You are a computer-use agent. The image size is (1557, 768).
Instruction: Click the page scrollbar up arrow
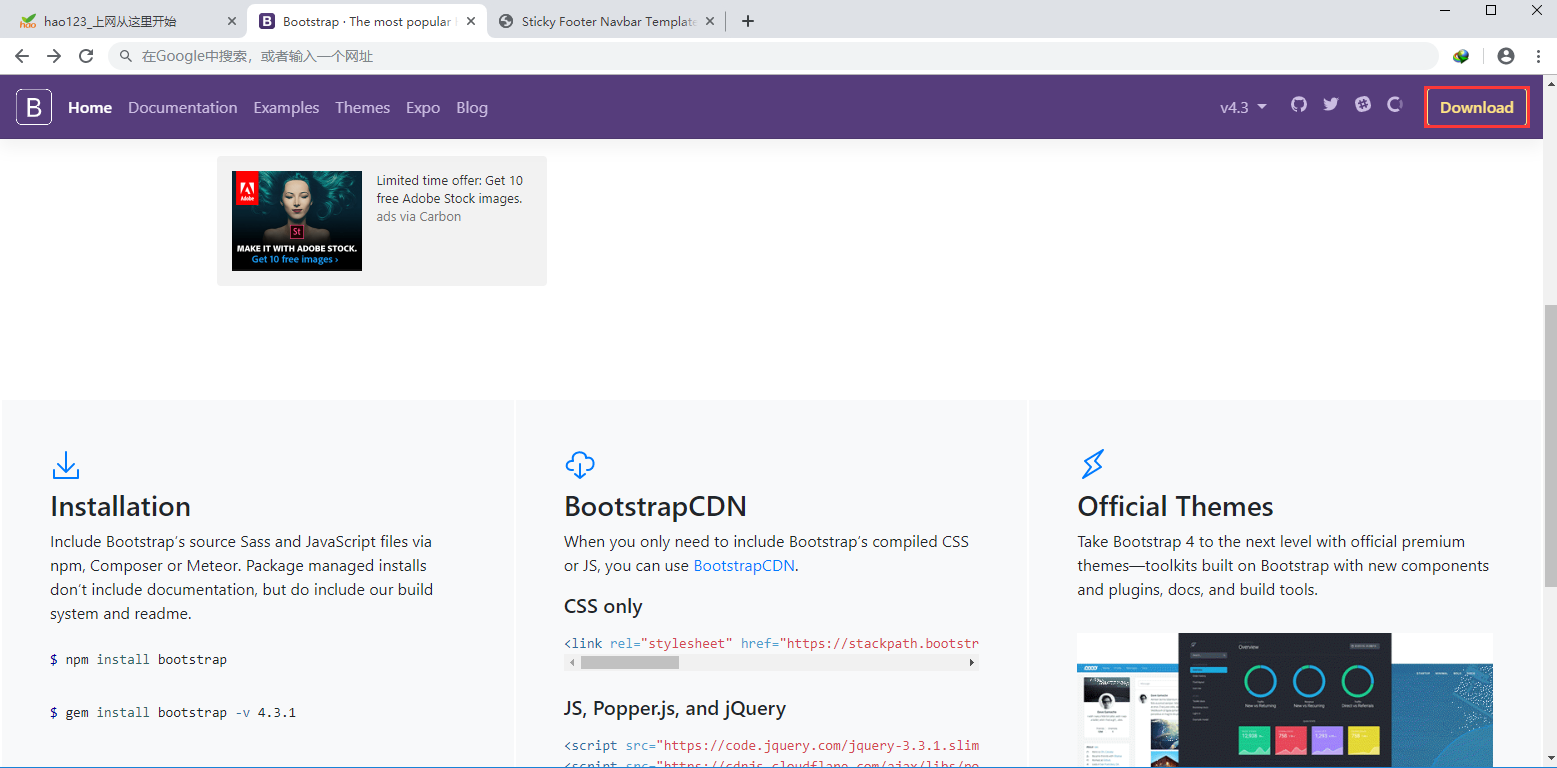(x=1549, y=83)
